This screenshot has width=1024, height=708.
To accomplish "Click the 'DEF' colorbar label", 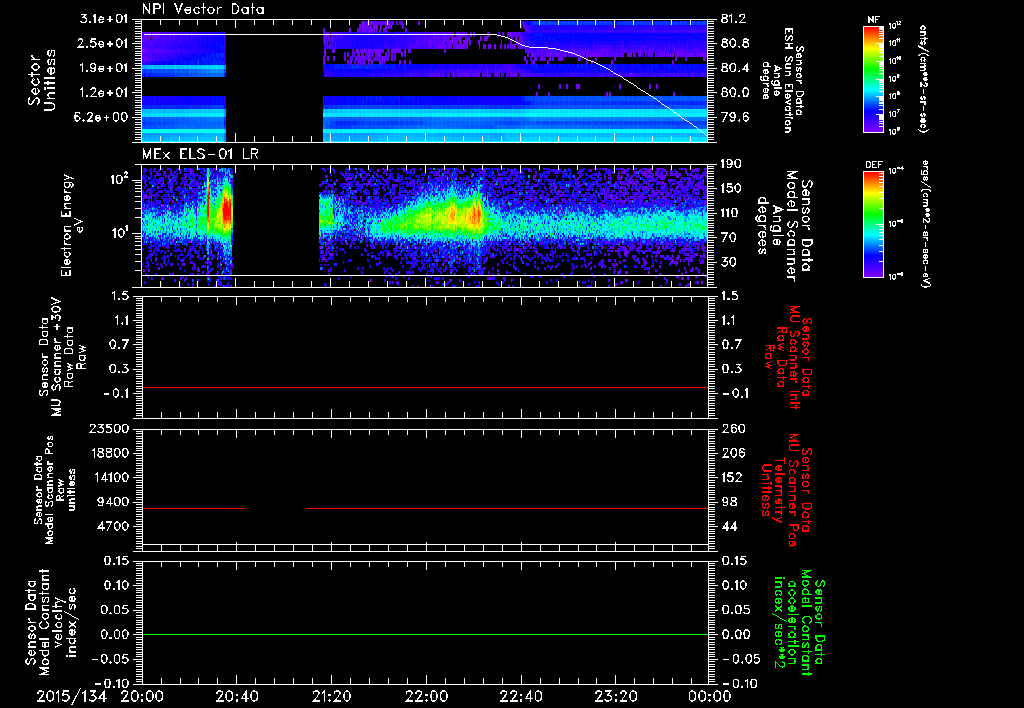I will tap(873, 165).
